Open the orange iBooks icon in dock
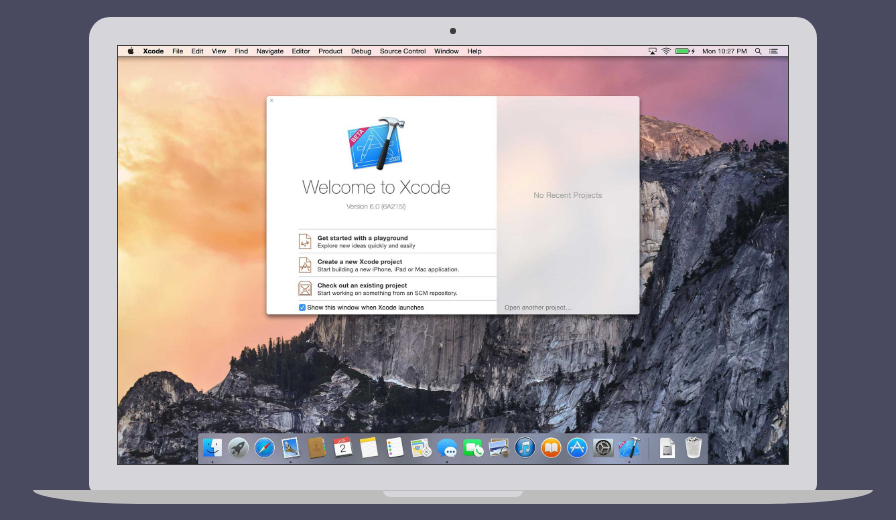 pos(551,447)
